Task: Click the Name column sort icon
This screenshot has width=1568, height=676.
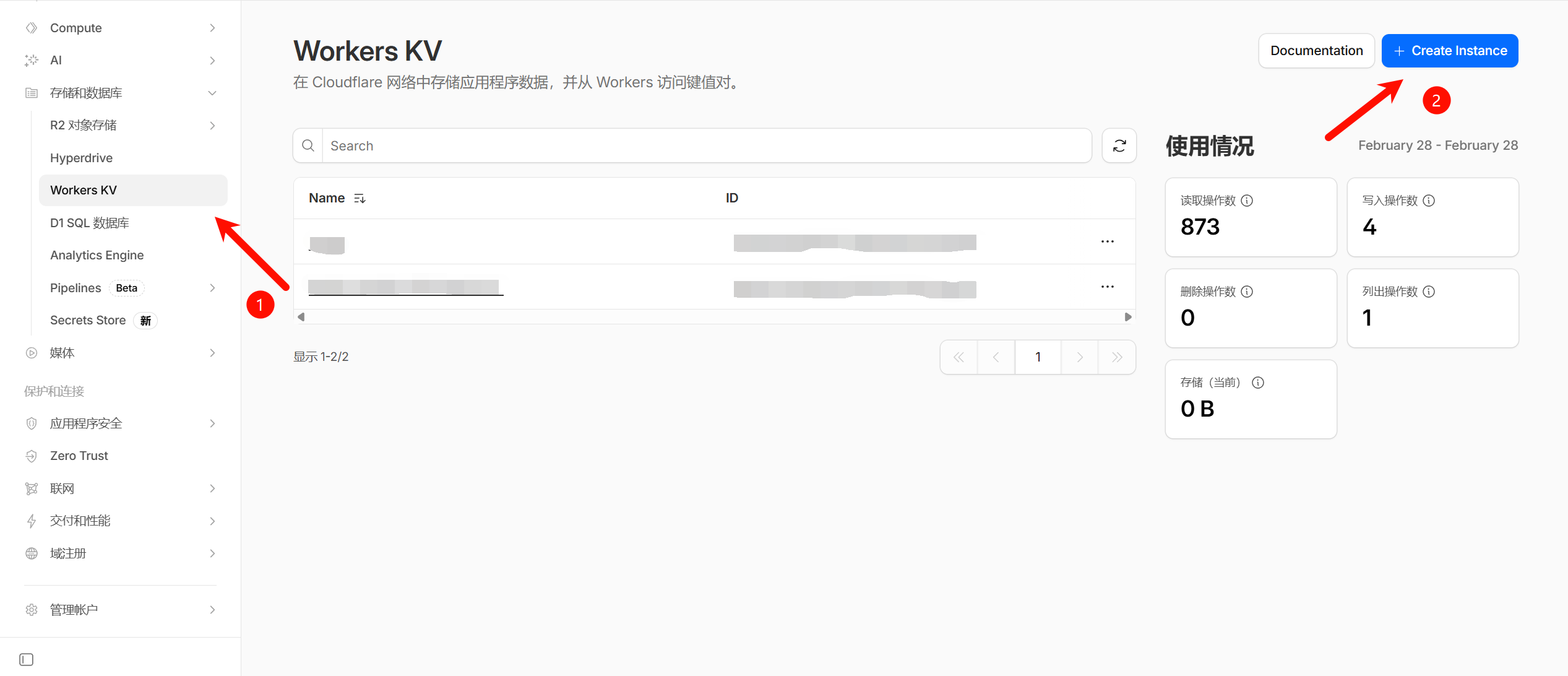Action: tap(360, 199)
